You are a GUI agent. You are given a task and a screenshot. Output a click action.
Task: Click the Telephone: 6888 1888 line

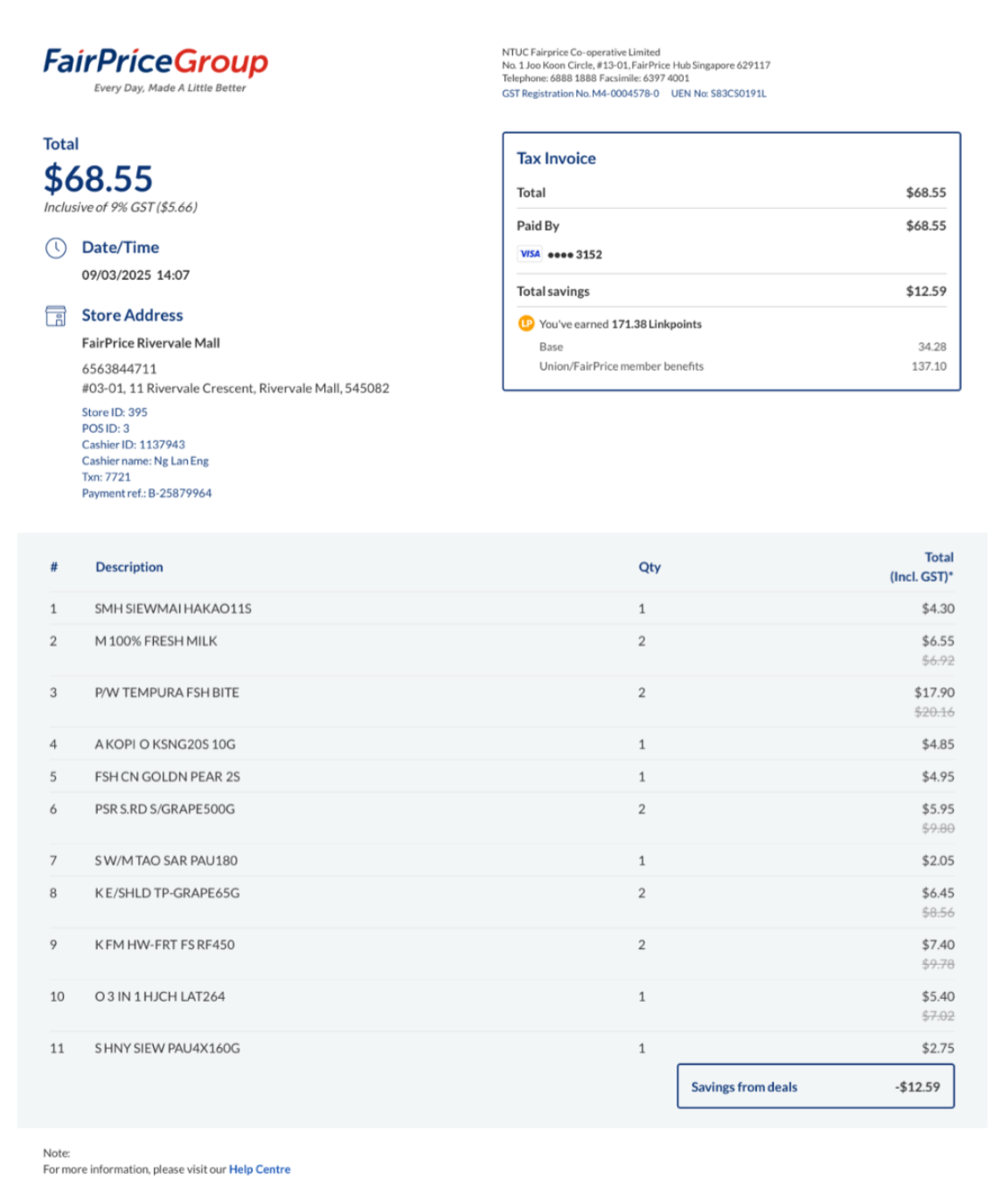click(x=595, y=78)
